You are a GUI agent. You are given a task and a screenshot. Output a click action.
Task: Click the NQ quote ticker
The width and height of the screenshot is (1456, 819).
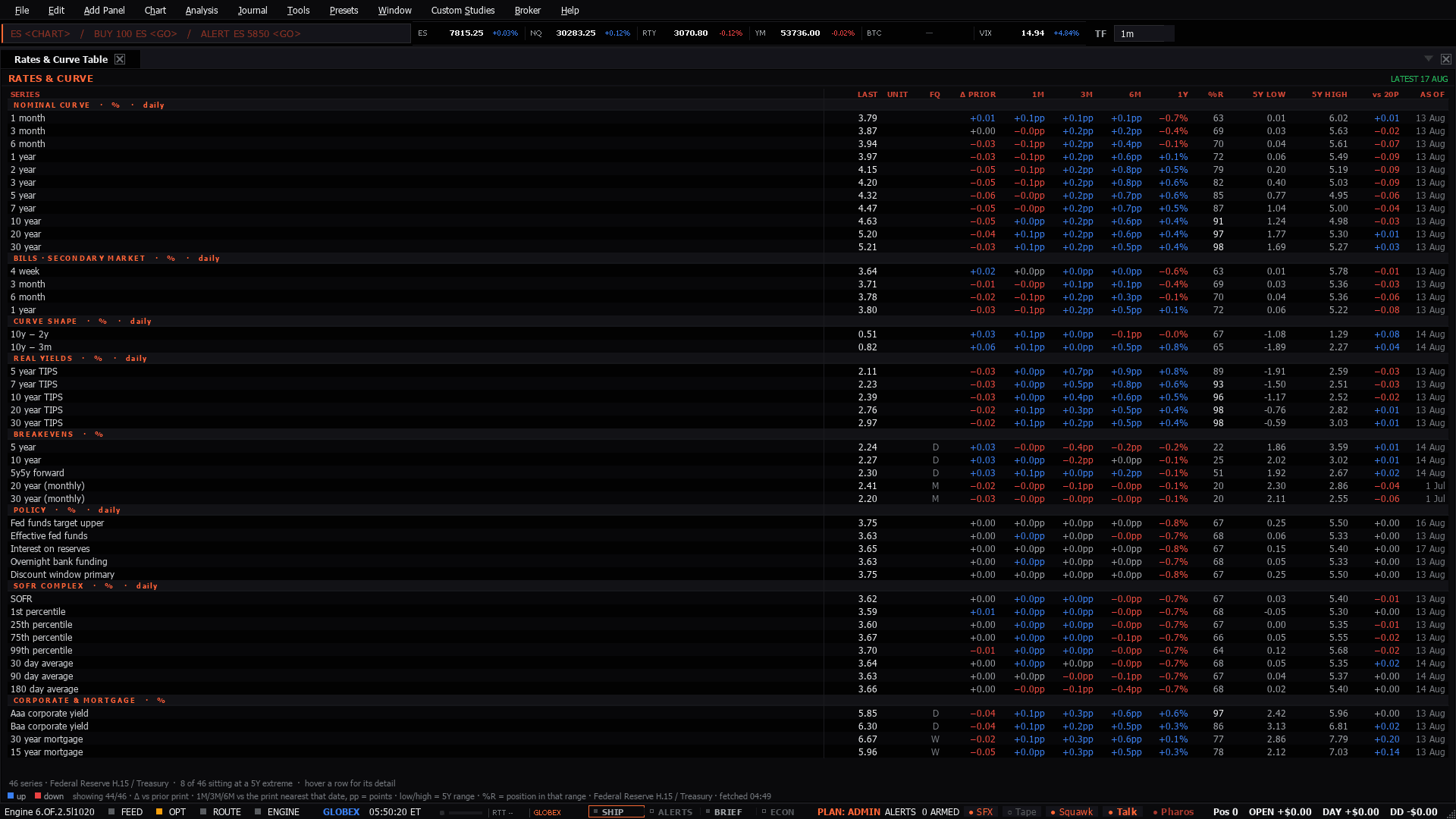pos(580,33)
